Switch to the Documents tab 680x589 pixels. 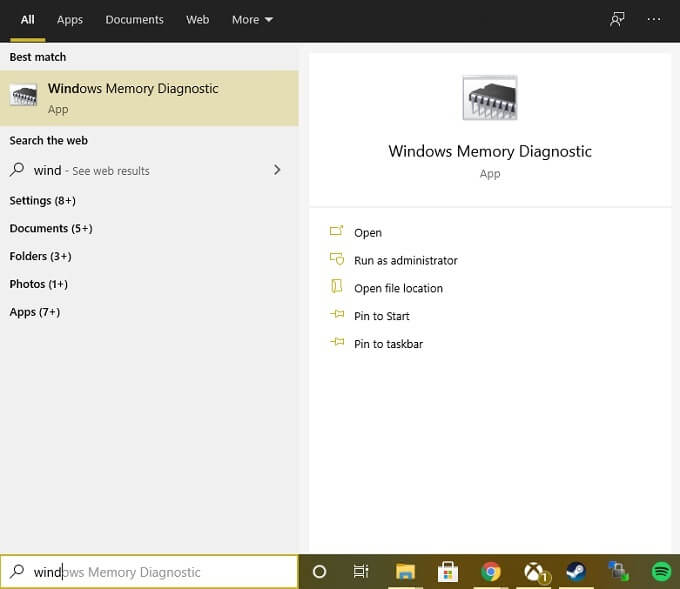tap(134, 19)
